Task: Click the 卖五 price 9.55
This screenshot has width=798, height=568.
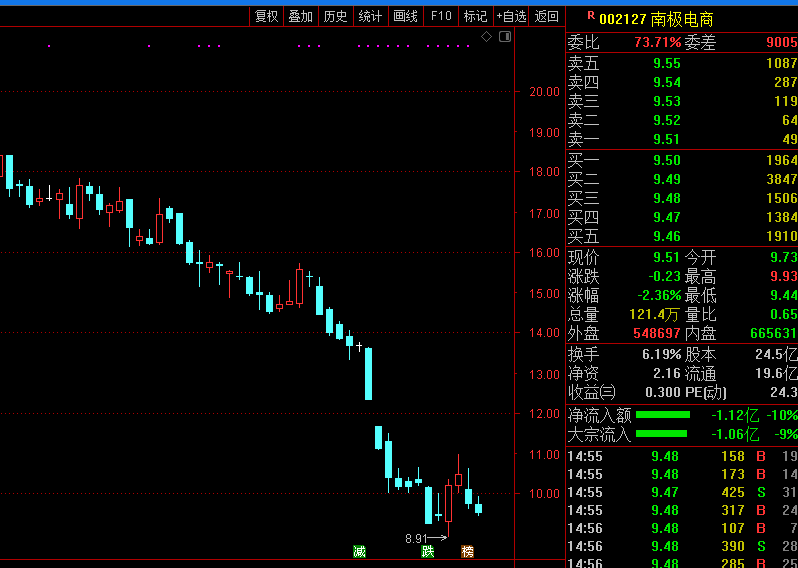Action: pos(667,63)
